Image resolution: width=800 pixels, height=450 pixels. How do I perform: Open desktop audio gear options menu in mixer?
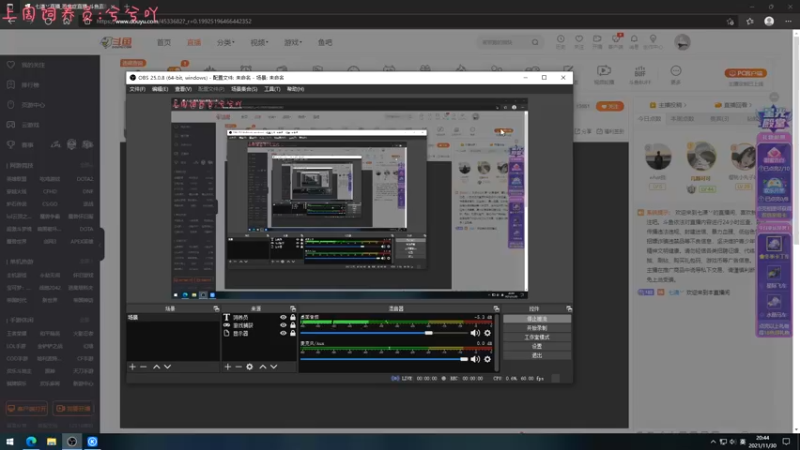(x=487, y=333)
